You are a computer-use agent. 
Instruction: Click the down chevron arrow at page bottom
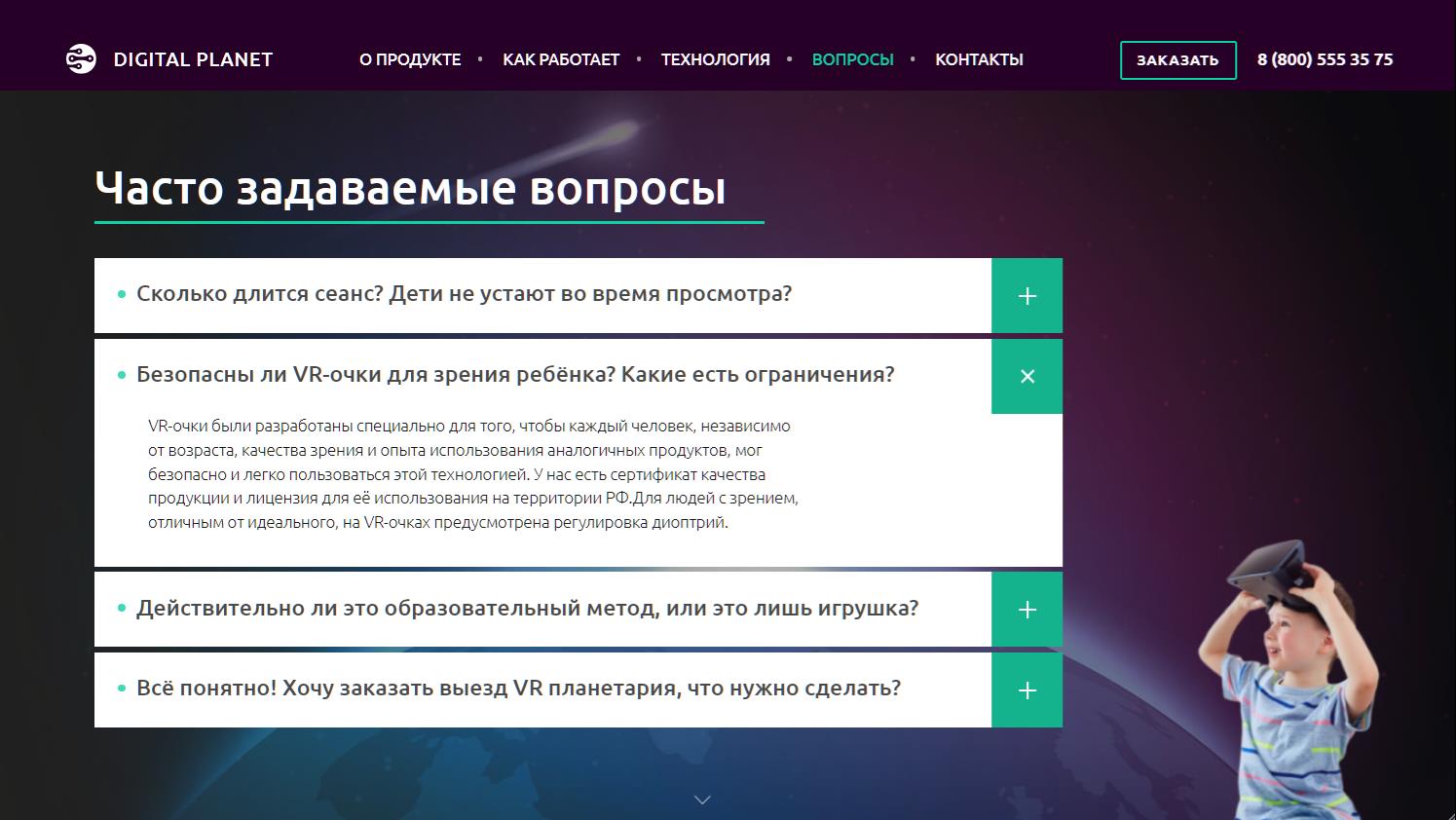(702, 800)
